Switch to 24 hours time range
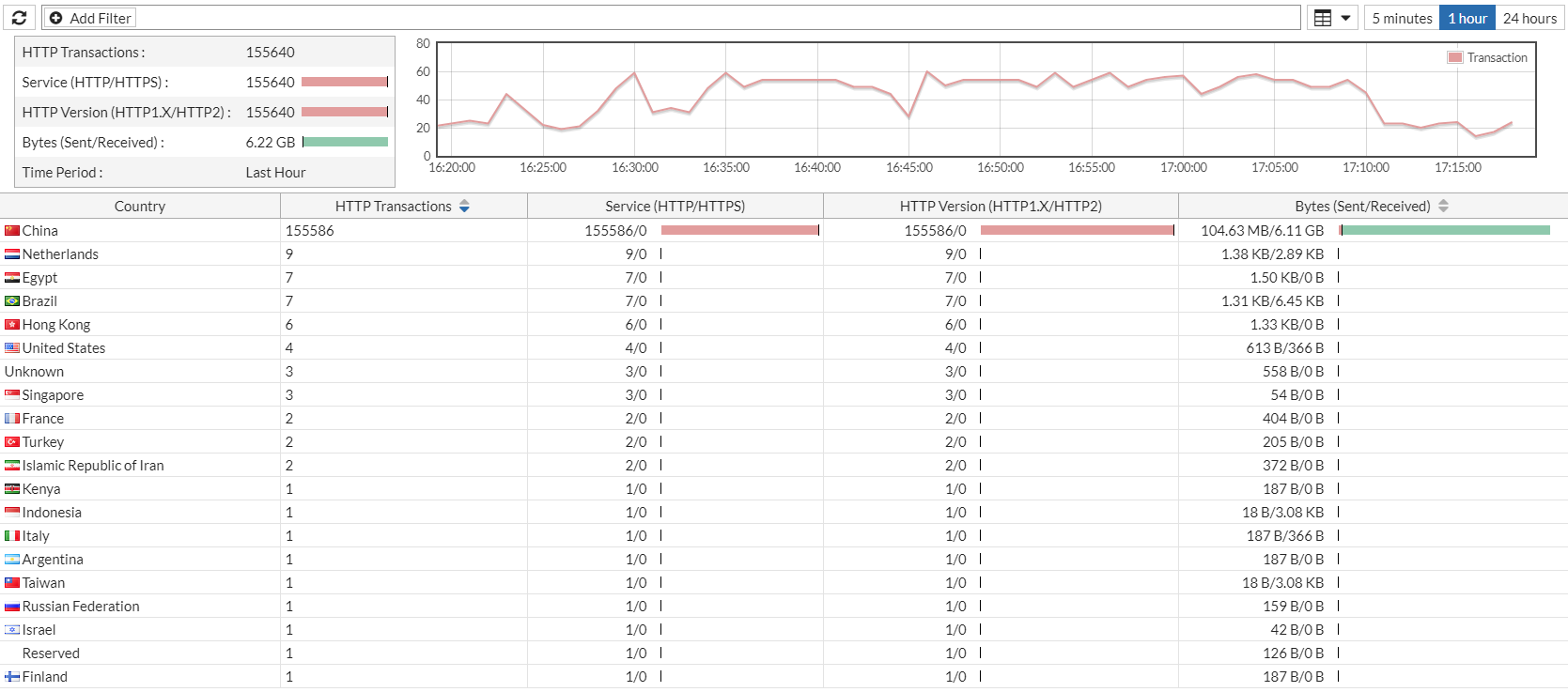Viewport: 1568px width, 692px height. (1529, 18)
